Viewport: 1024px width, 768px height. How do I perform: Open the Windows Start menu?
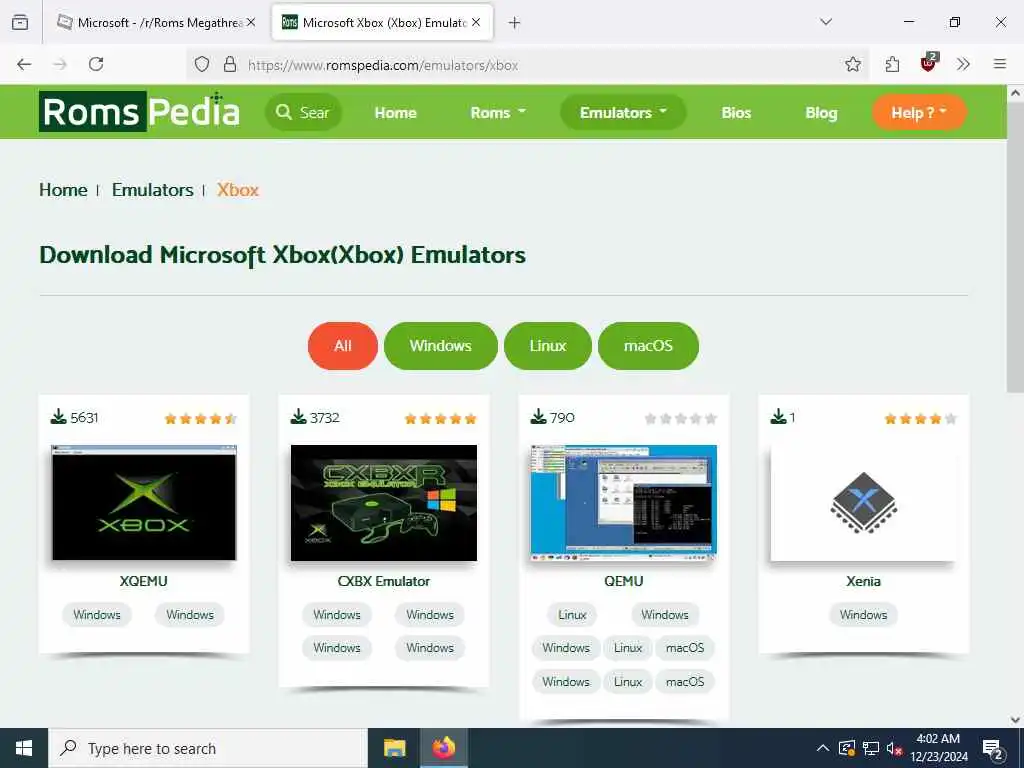pyautogui.click(x=24, y=748)
